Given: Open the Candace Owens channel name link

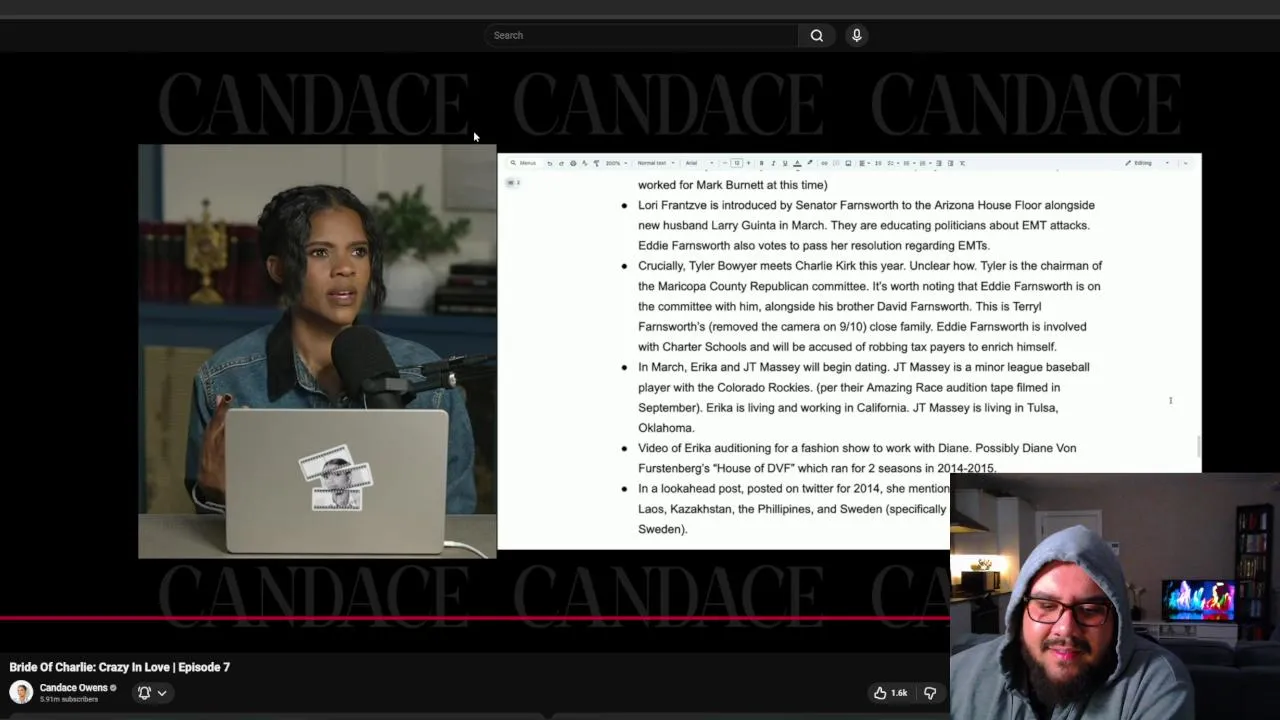Looking at the screenshot, I should click(74, 688).
